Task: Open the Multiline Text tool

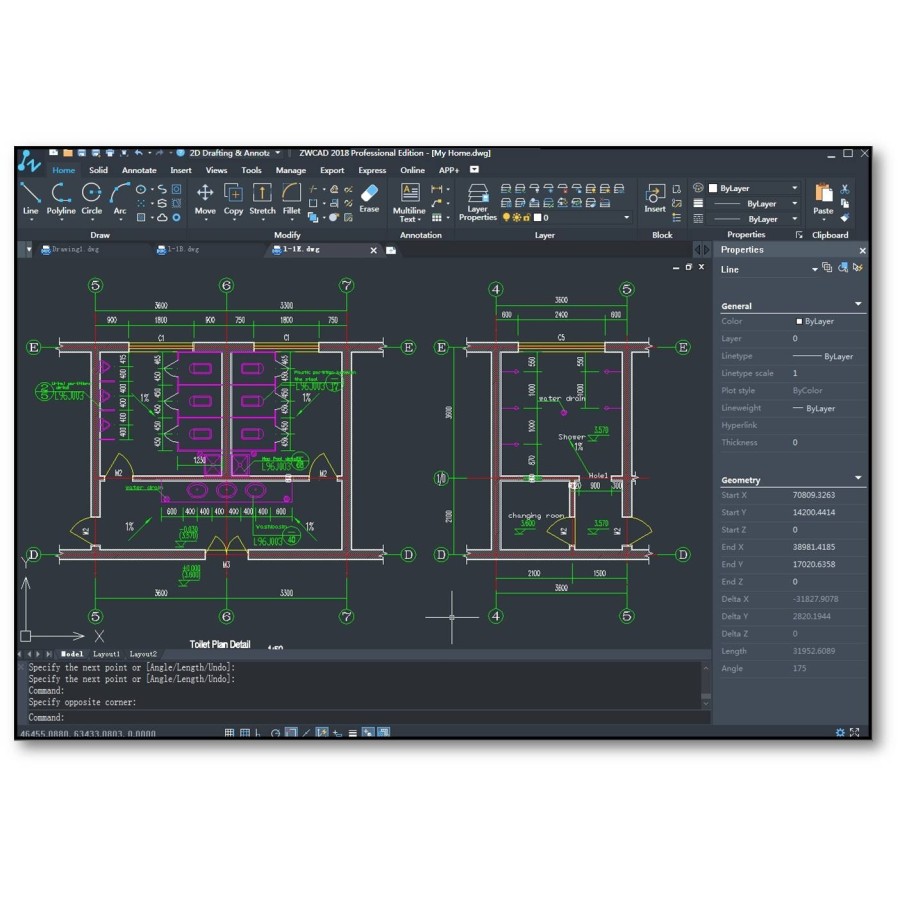Action: tap(409, 202)
